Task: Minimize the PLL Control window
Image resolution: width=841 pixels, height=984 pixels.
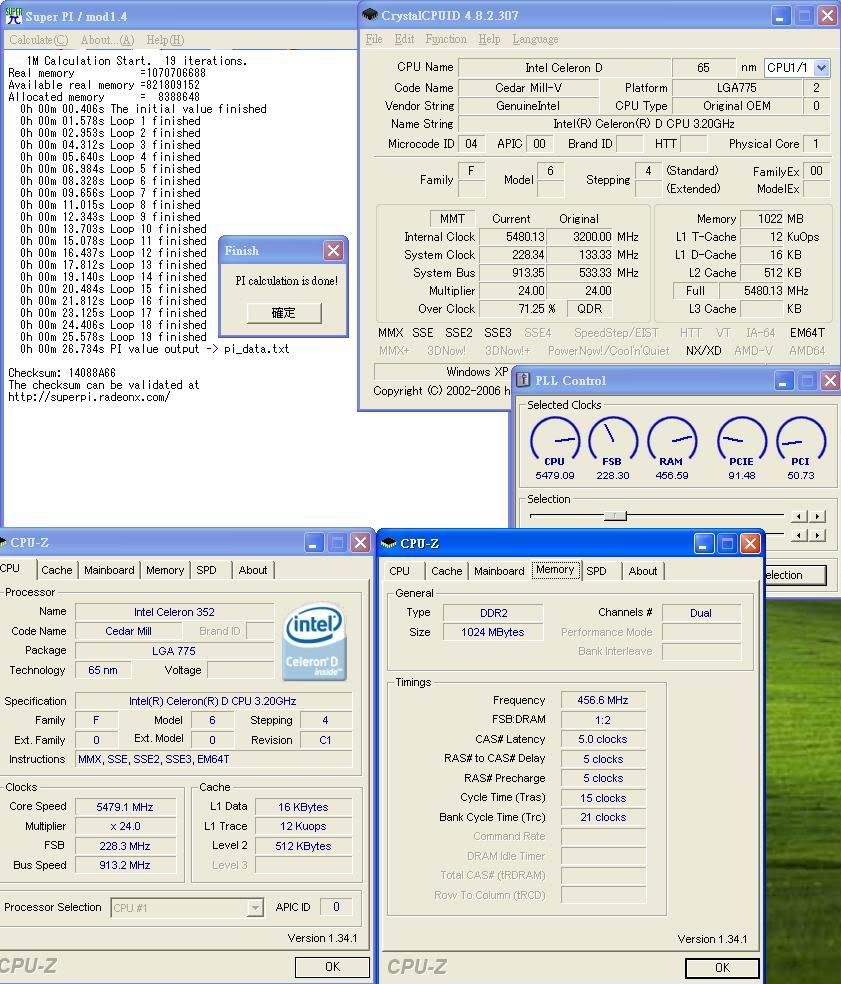Action: click(x=783, y=381)
